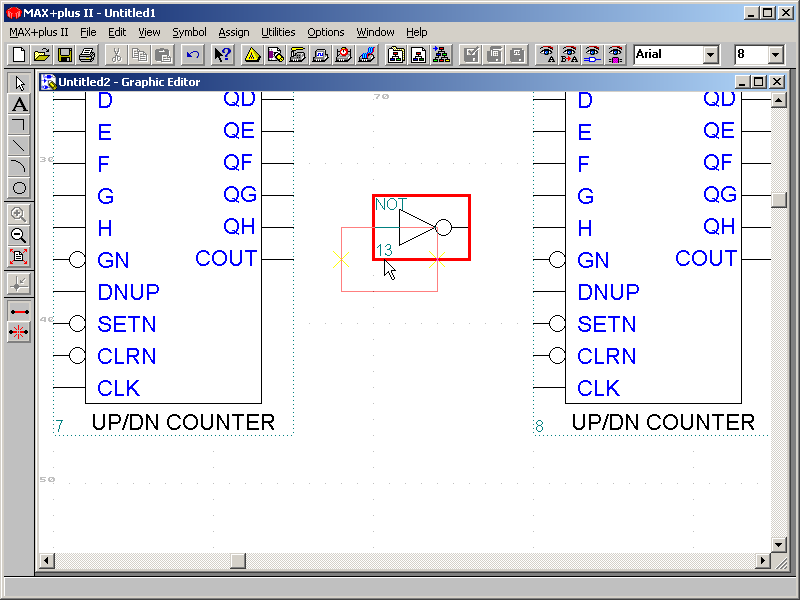The height and width of the screenshot is (600, 800).
Task: Click the vertical scrollbar down arrow
Action: 779,543
